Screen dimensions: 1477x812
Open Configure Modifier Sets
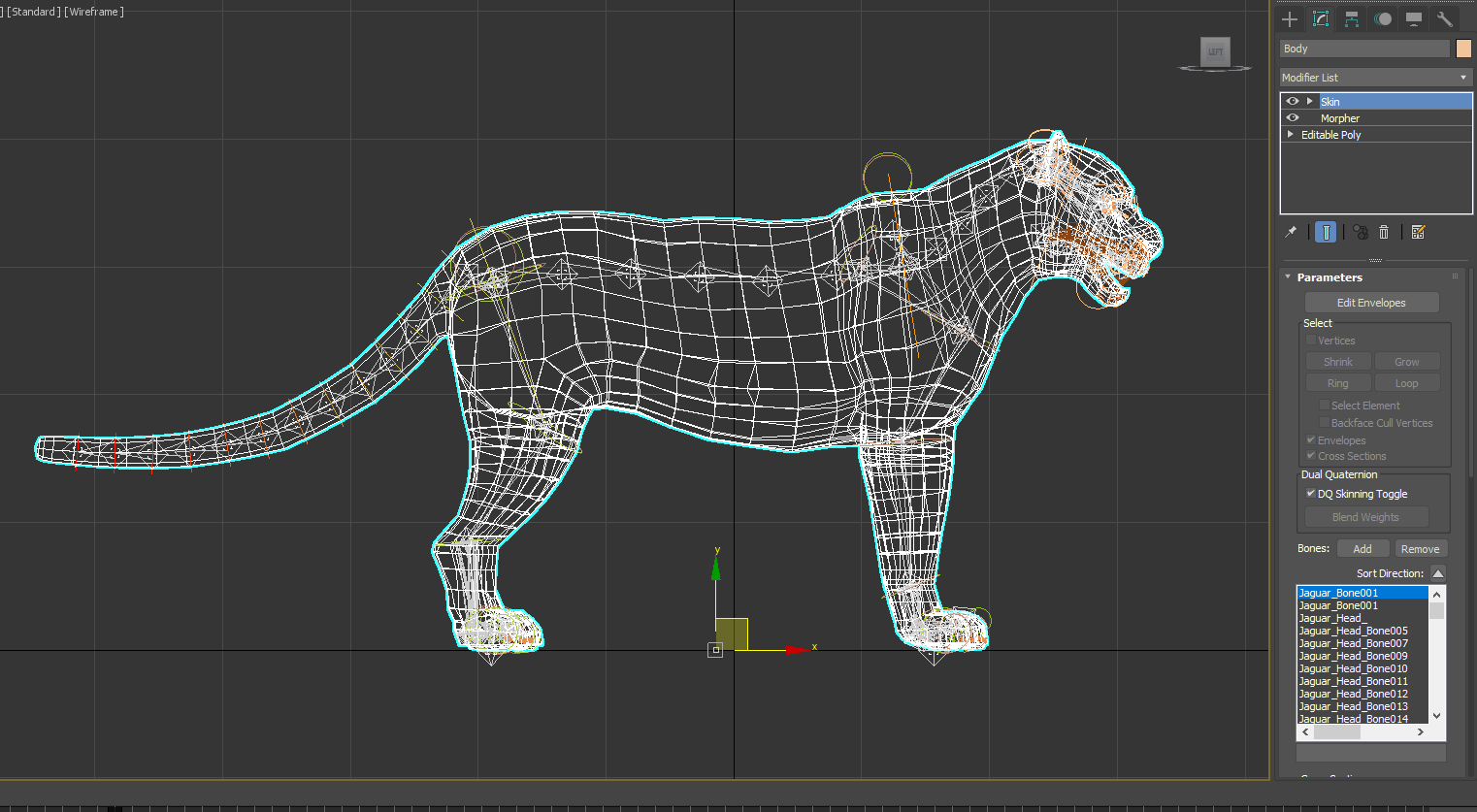tap(1418, 232)
